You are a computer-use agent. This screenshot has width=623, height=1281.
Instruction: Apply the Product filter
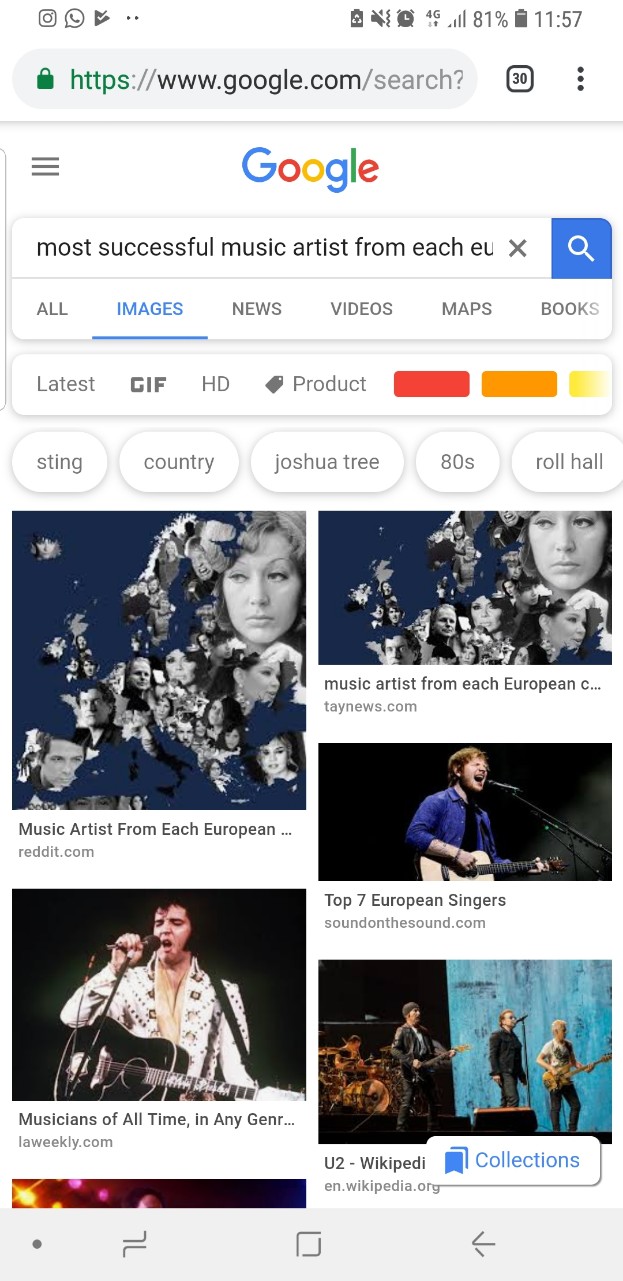(316, 384)
